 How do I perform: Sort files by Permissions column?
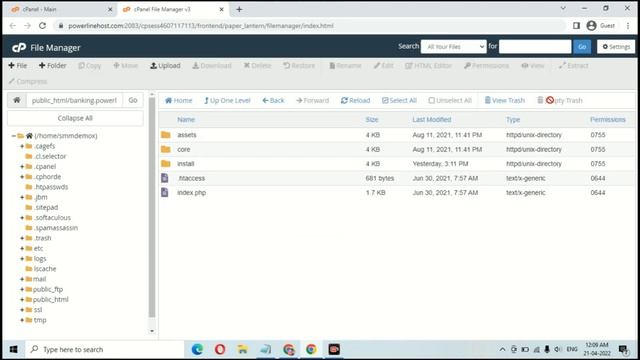pyautogui.click(x=607, y=120)
